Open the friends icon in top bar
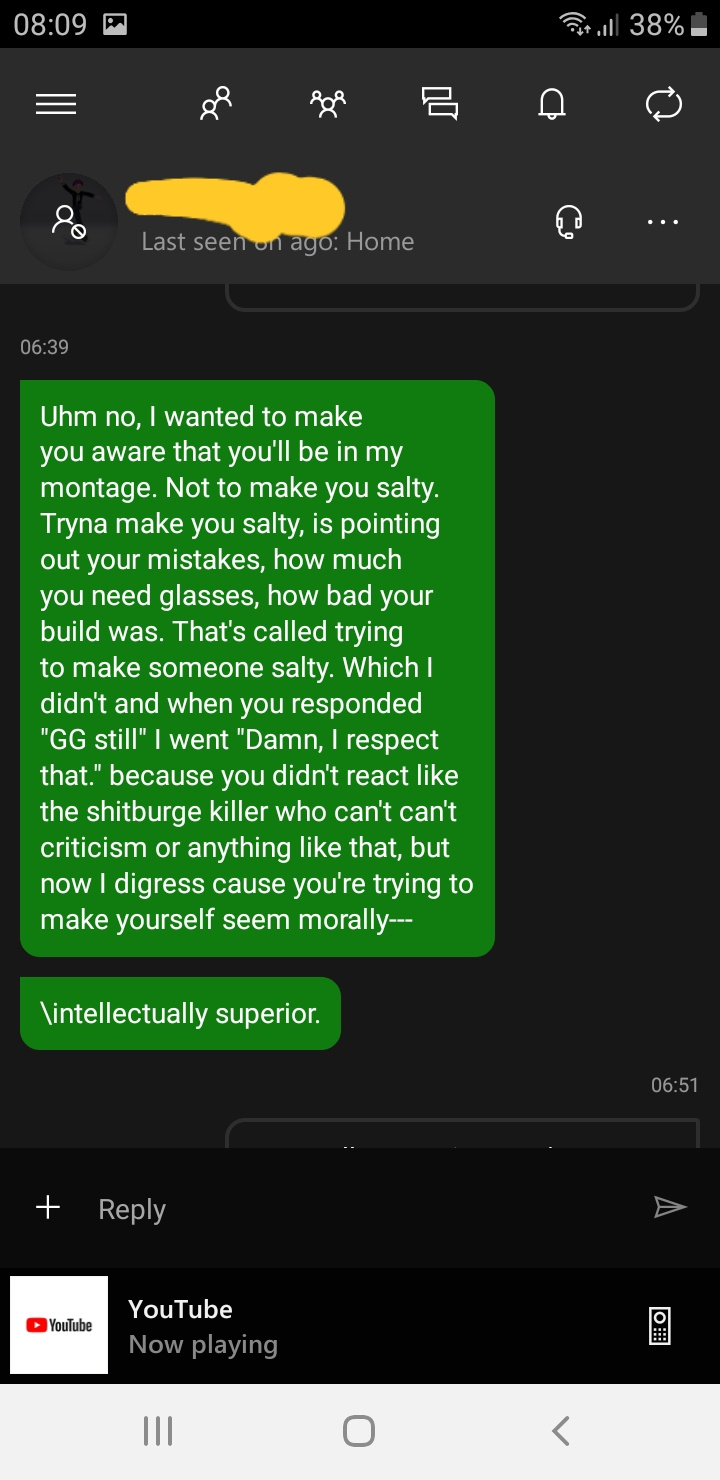Image resolution: width=720 pixels, height=1480 pixels. tap(216, 103)
